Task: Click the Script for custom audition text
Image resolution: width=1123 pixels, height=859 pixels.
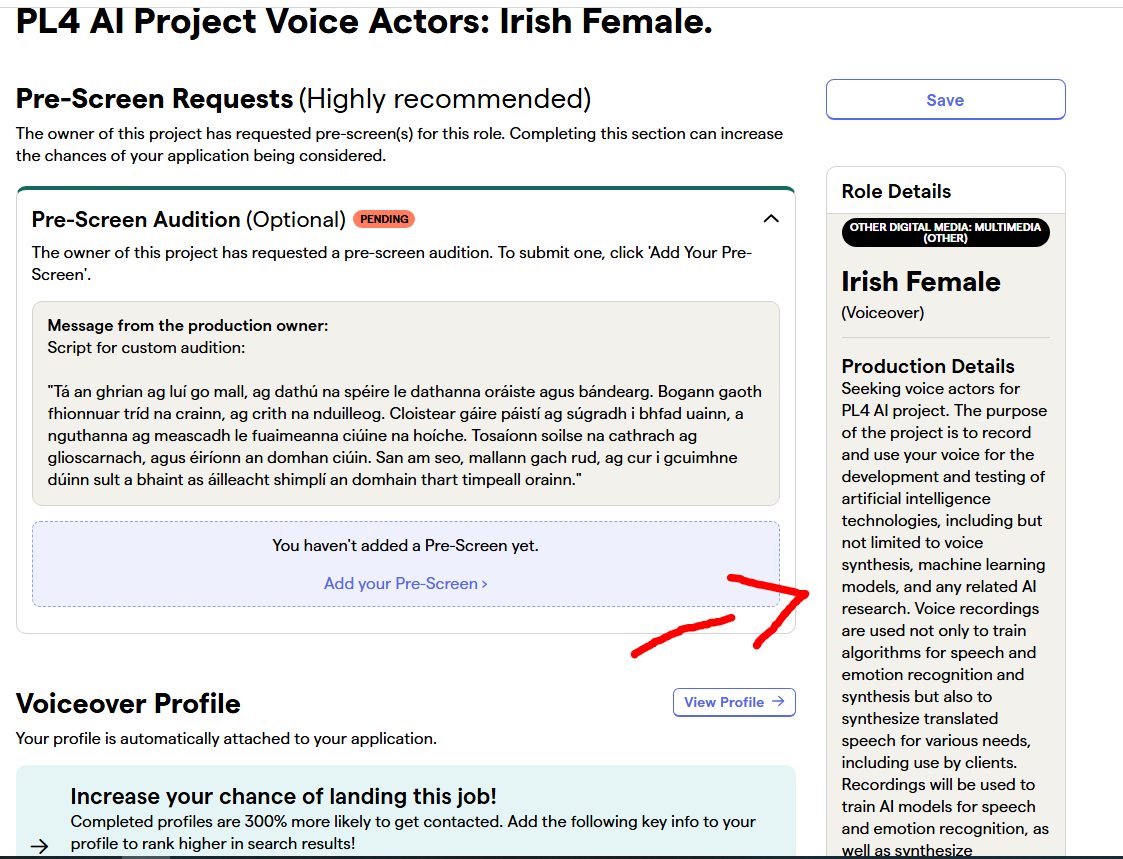Action: tap(146, 347)
